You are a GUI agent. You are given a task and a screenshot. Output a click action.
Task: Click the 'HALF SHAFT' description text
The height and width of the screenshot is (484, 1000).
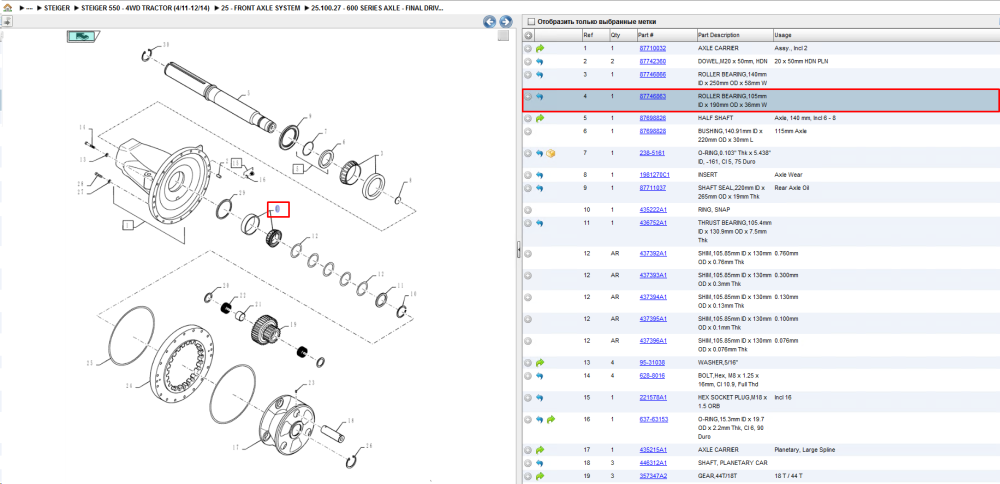coord(715,118)
